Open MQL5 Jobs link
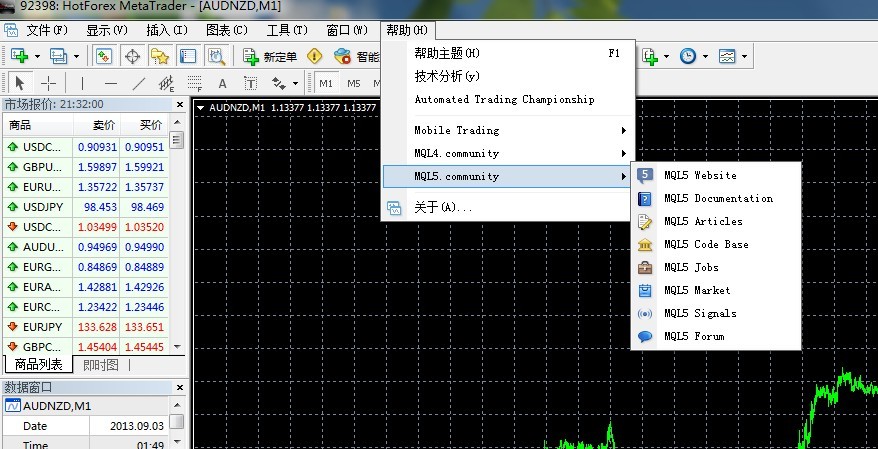 coord(716,267)
